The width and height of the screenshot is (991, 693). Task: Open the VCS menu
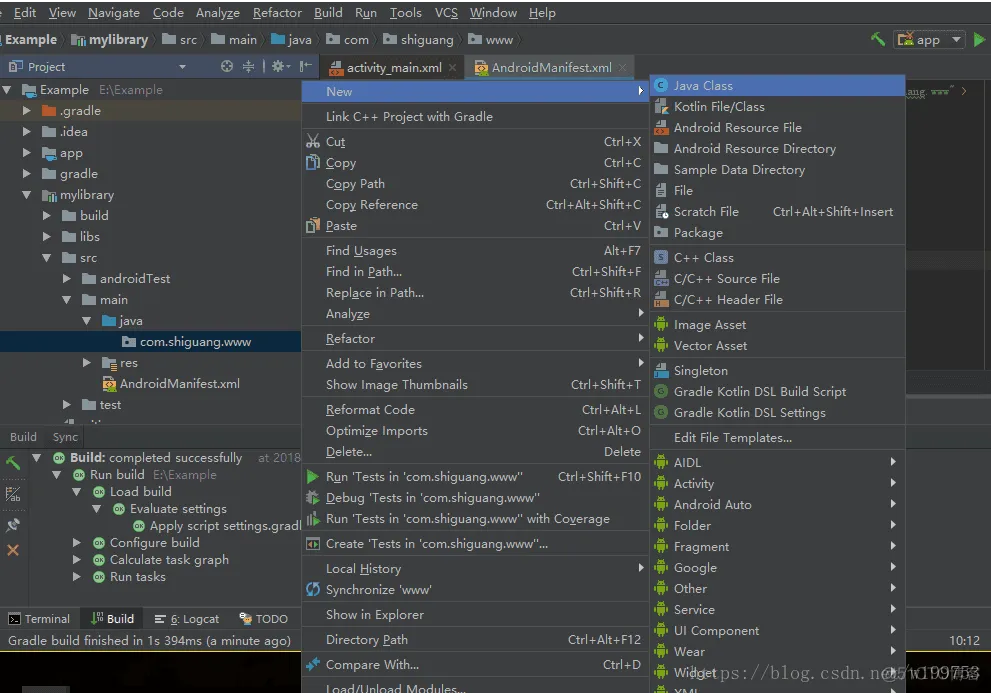click(x=446, y=13)
